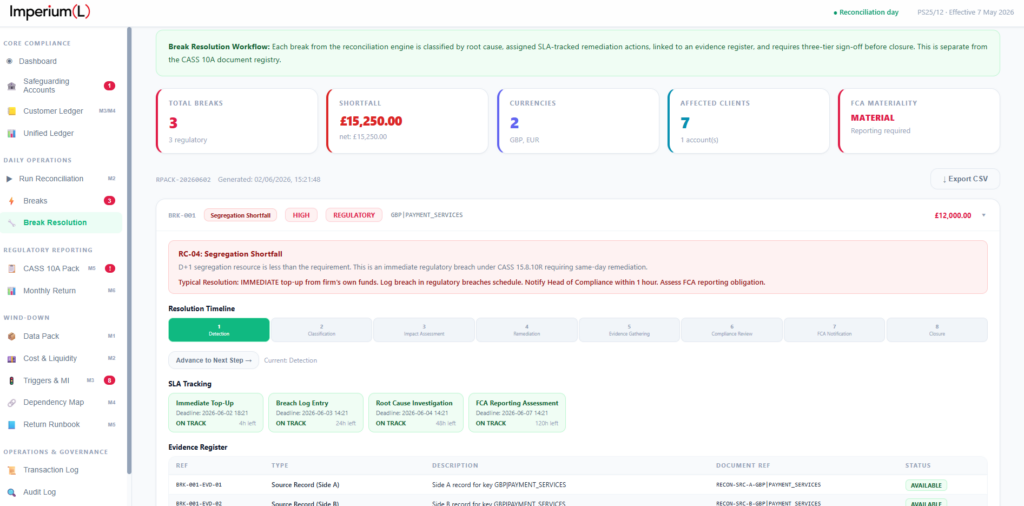This screenshot has height=506, width=1024.
Task: Click the Imperium(L) logo
Action: 49,12
